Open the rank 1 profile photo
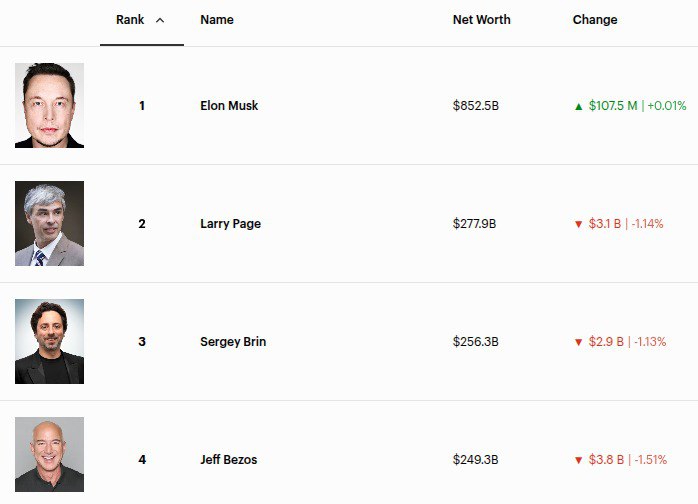The height and width of the screenshot is (504, 698). coord(49,105)
